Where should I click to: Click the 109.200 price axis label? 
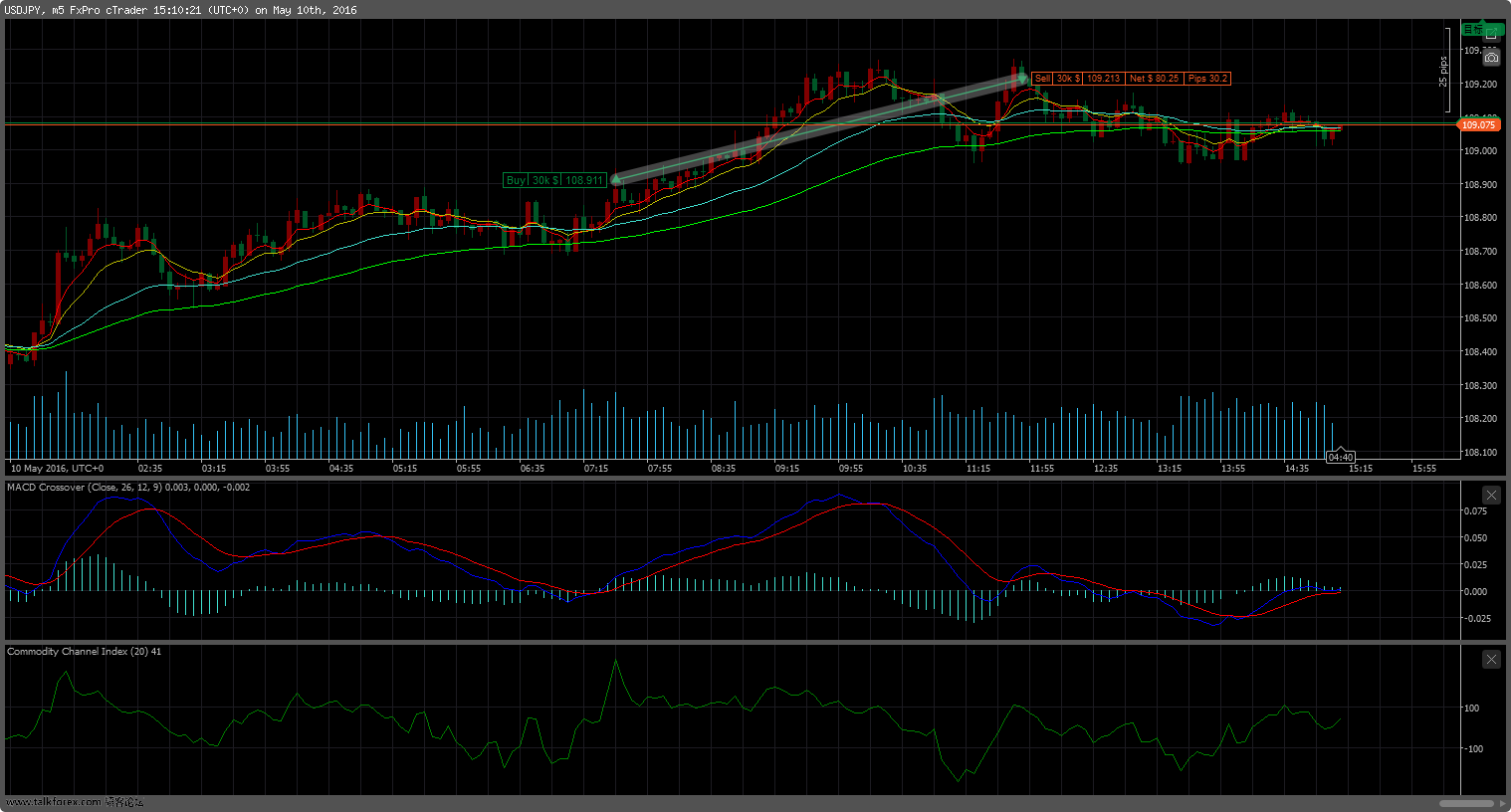point(1480,85)
